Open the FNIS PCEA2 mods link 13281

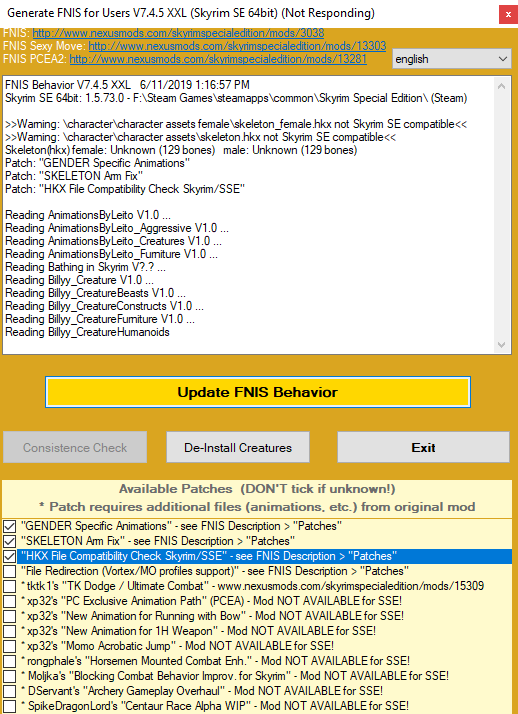coord(218,59)
